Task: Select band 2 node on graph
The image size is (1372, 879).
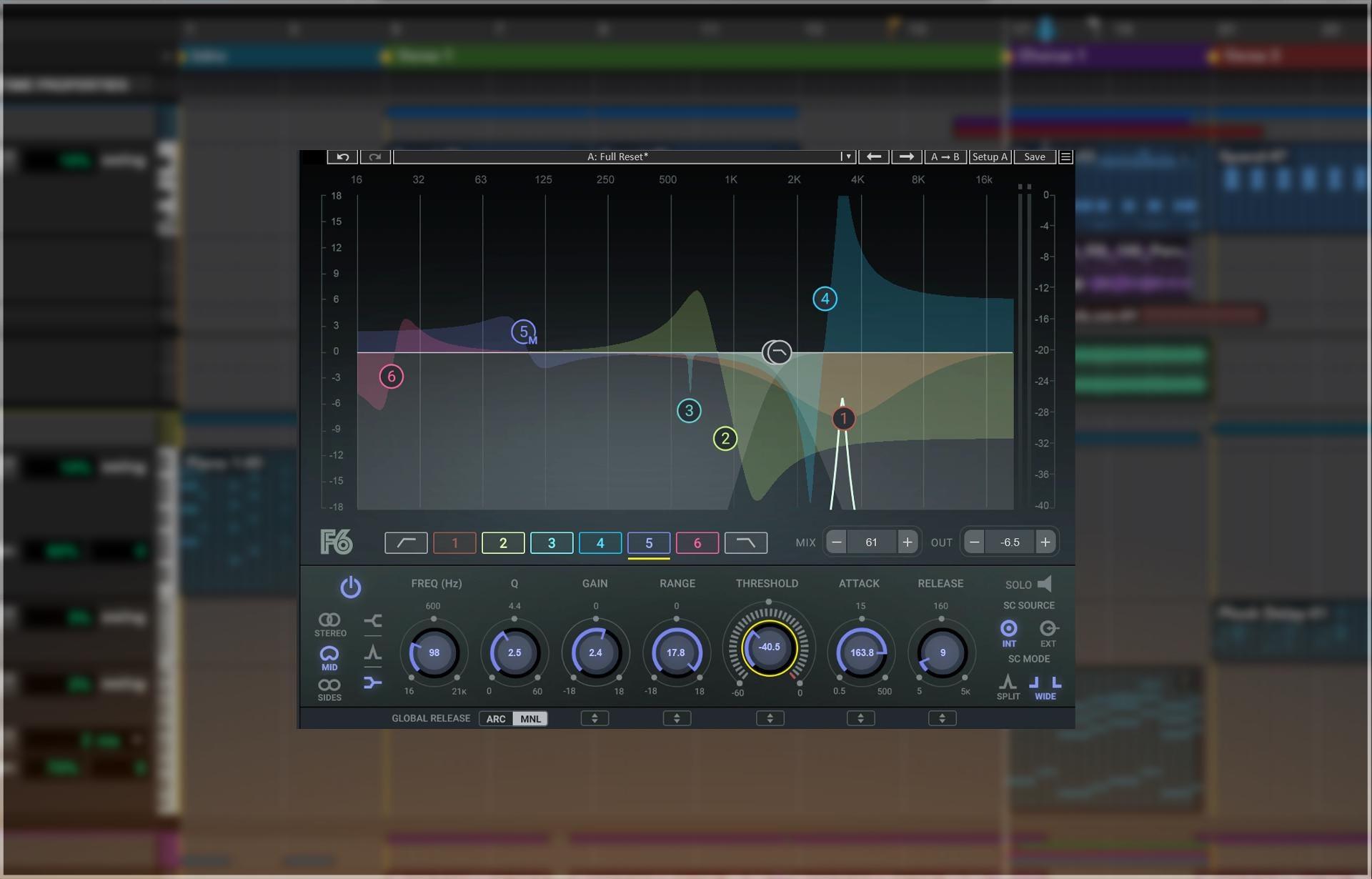Action: [725, 438]
